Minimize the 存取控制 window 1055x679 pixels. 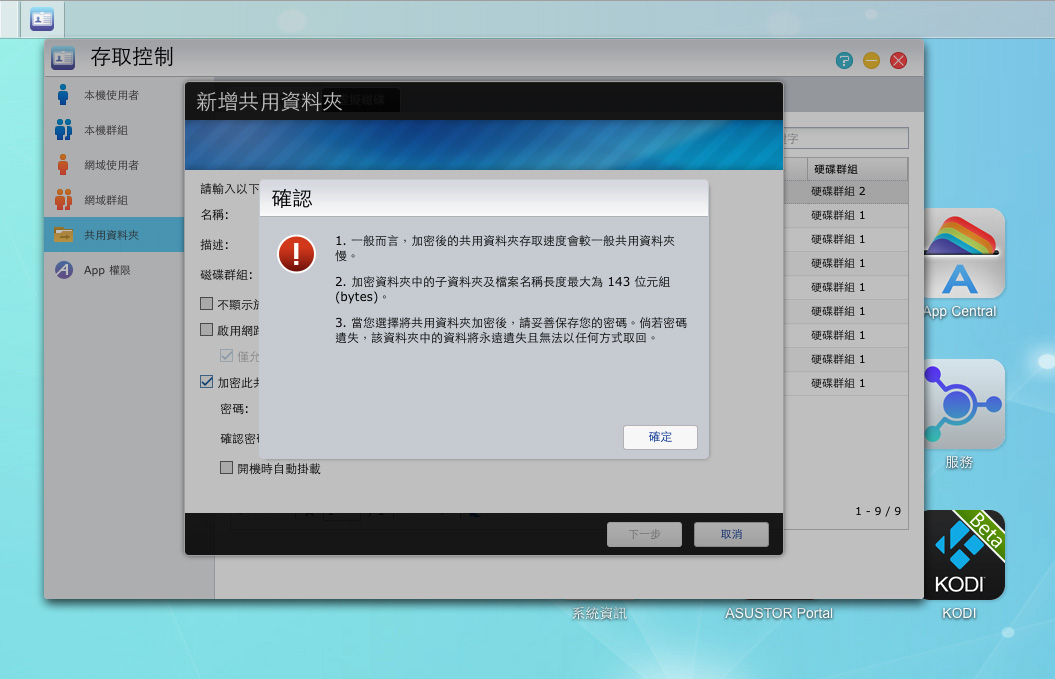pos(871,61)
